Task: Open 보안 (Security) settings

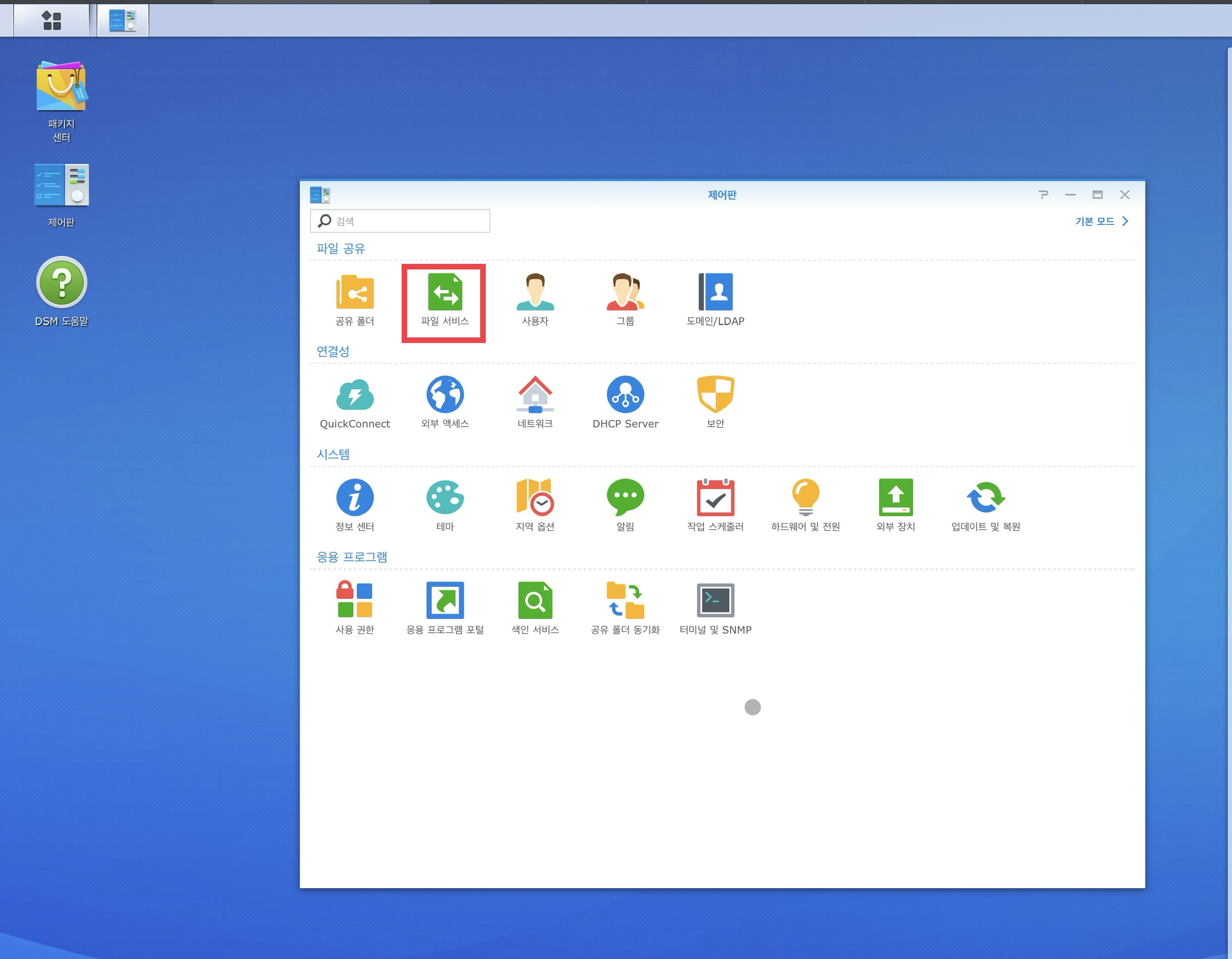Action: [715, 403]
